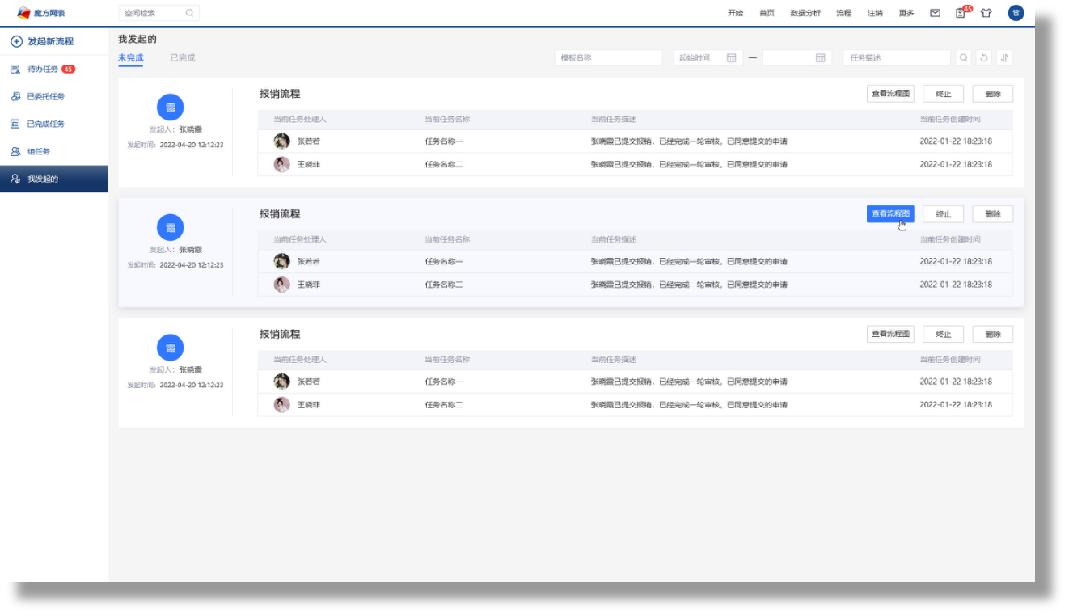Switch to the 已完成 tab

[183, 58]
